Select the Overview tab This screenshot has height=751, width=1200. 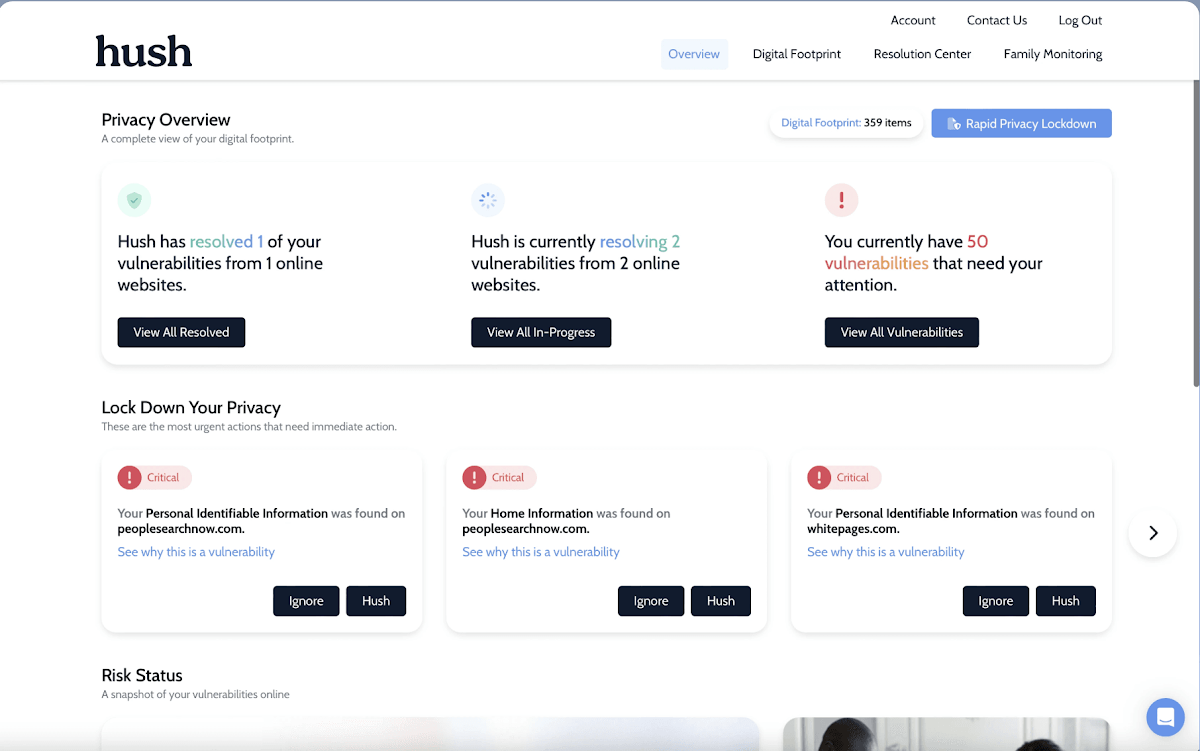tap(694, 54)
